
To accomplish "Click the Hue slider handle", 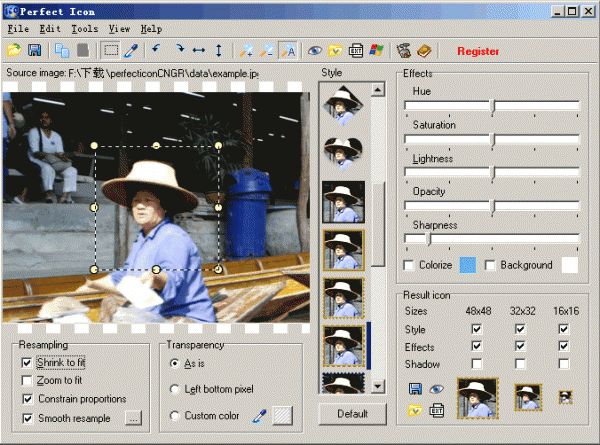I will (493, 106).
